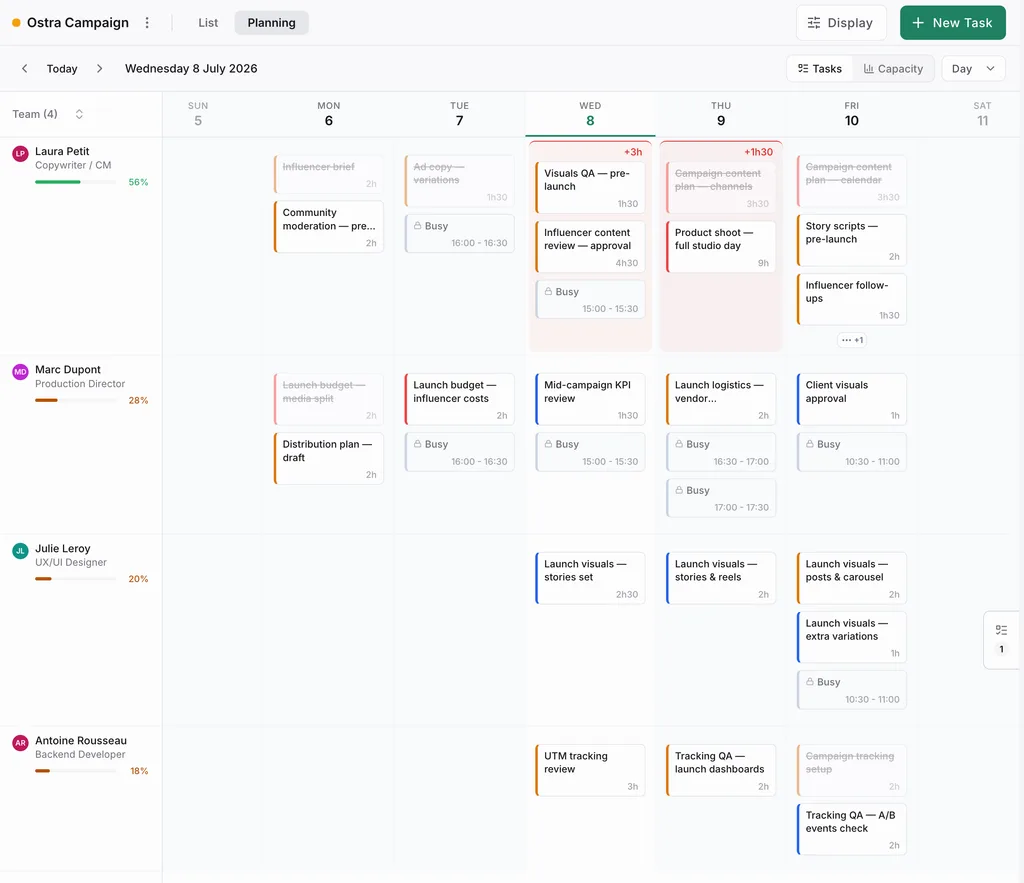Click Laura's Busy 15:00 - 15:30 block
The image size is (1024, 883).
pyautogui.click(x=590, y=299)
